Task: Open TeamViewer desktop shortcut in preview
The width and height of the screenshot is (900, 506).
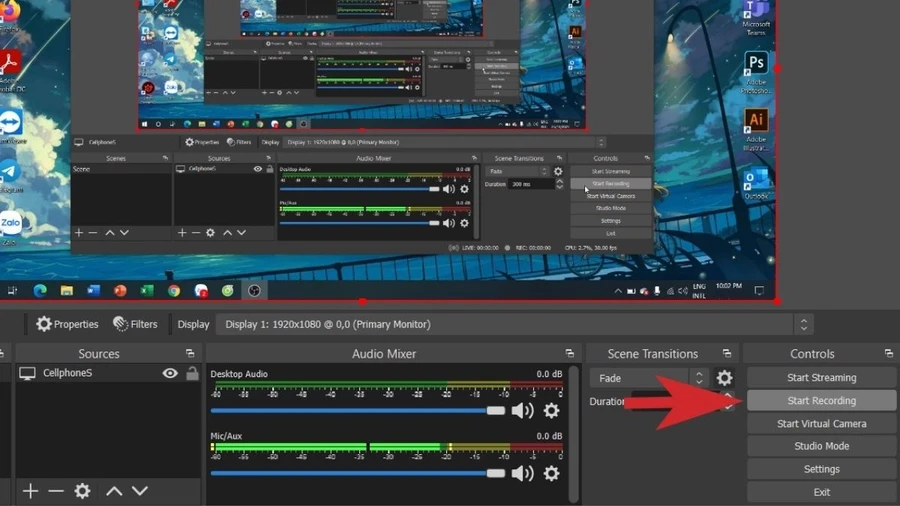Action: point(10,126)
